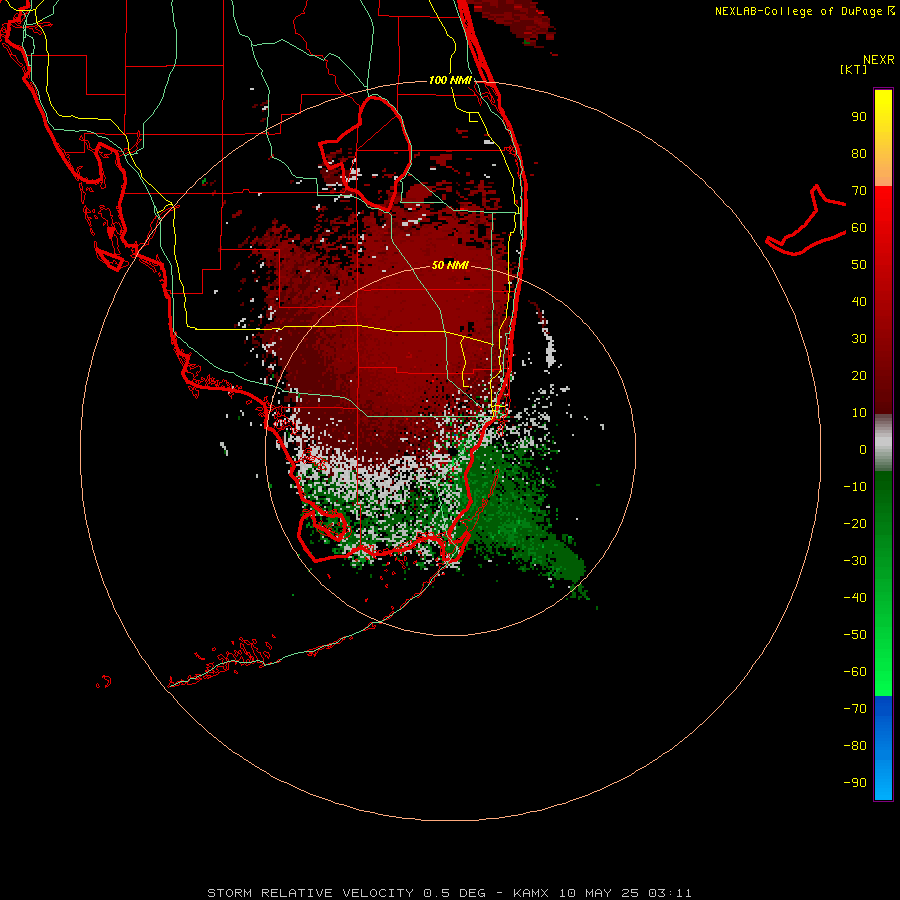The width and height of the screenshot is (900, 900).
Task: Click the gray zero-velocity segment of the color bar
Action: coord(883,443)
